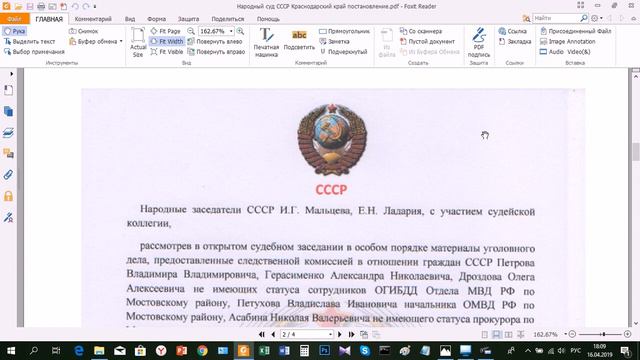Rotate the page left (Повернуть влево)
Screen dimensions: 640x360
[215, 42]
